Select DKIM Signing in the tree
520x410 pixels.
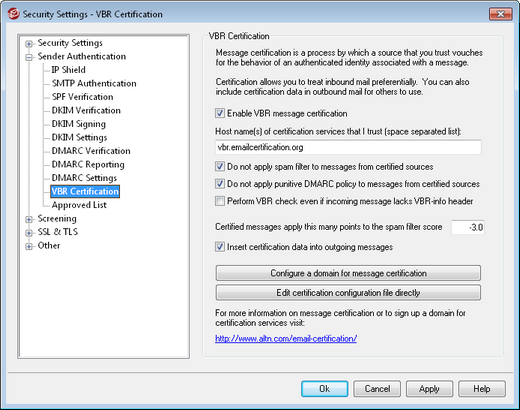[79, 124]
